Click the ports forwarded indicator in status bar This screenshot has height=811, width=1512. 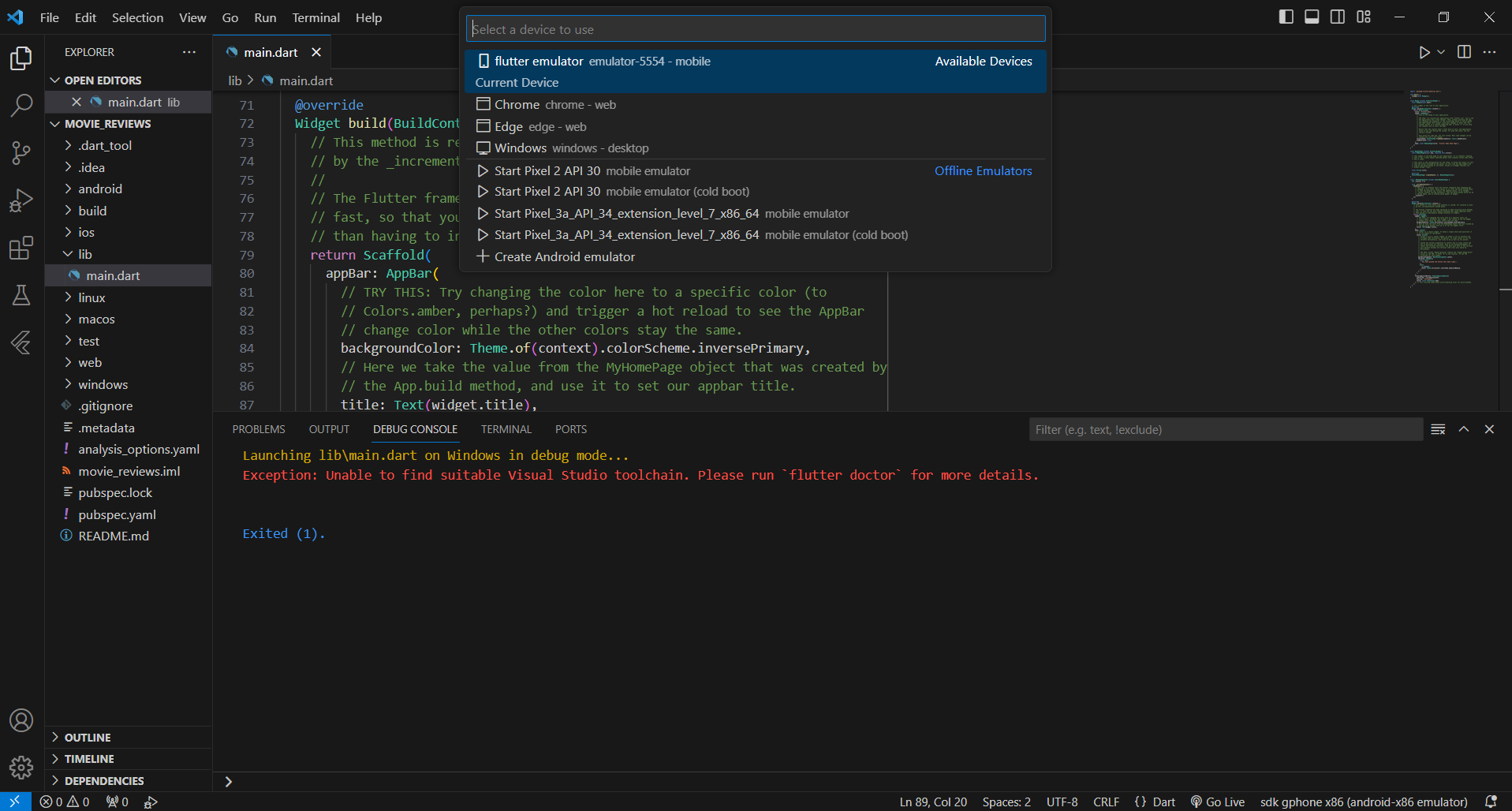coord(118,802)
